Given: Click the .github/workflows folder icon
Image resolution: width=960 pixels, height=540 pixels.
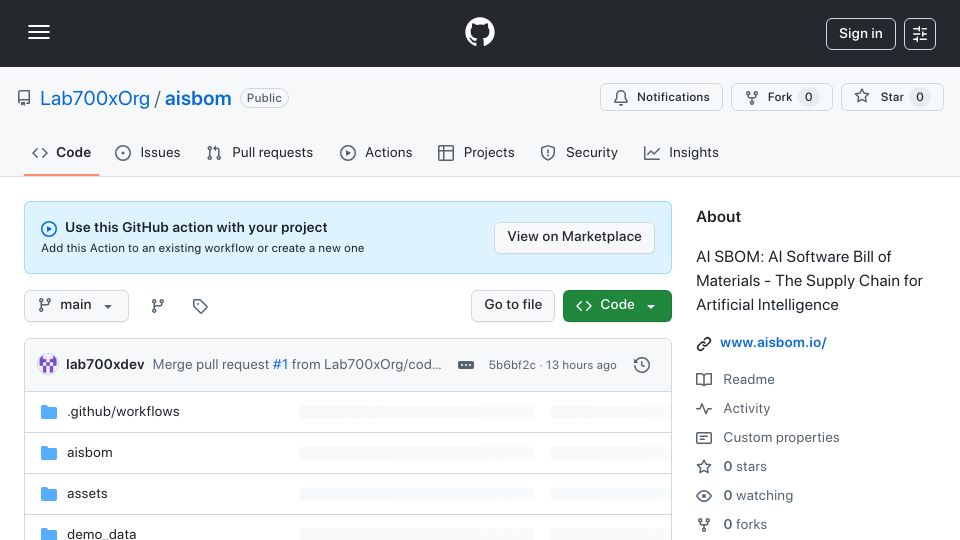Looking at the screenshot, I should [49, 411].
